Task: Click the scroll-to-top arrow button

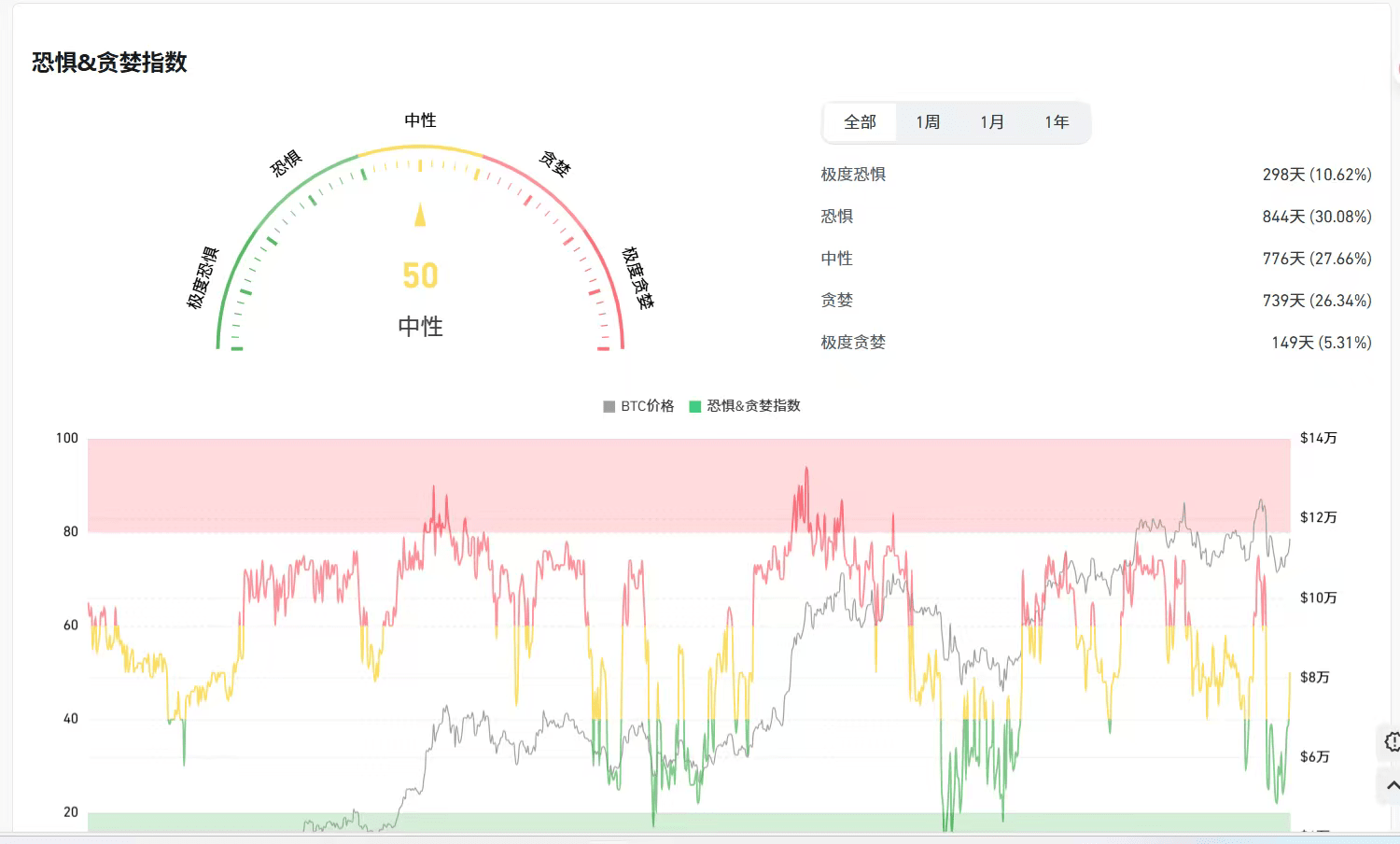Action: (1391, 785)
